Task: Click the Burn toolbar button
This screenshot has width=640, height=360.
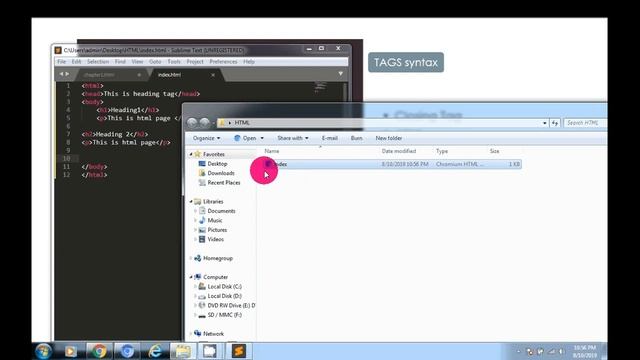Action: pyautogui.click(x=356, y=138)
